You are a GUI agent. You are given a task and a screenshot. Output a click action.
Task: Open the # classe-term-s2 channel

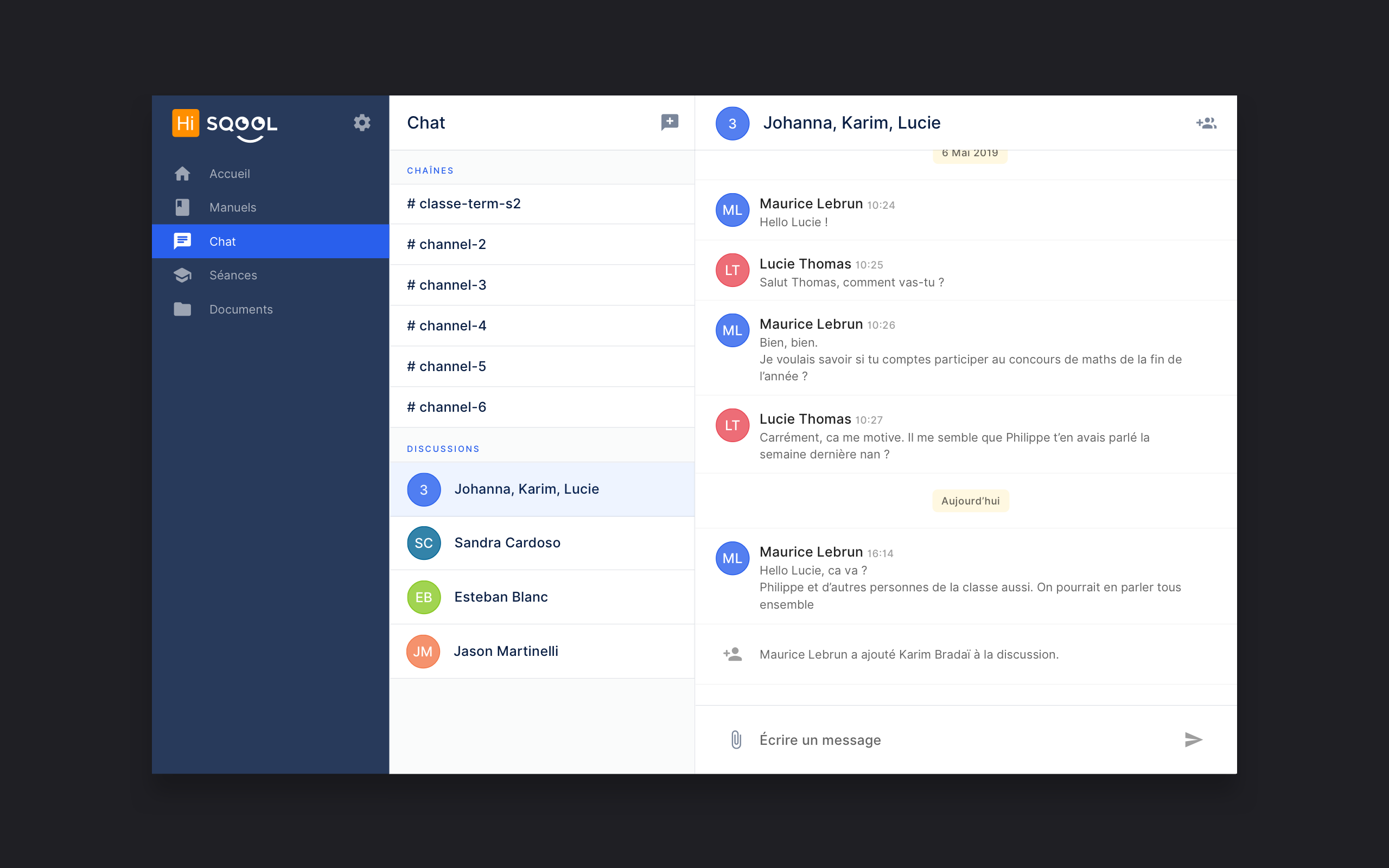coord(542,204)
